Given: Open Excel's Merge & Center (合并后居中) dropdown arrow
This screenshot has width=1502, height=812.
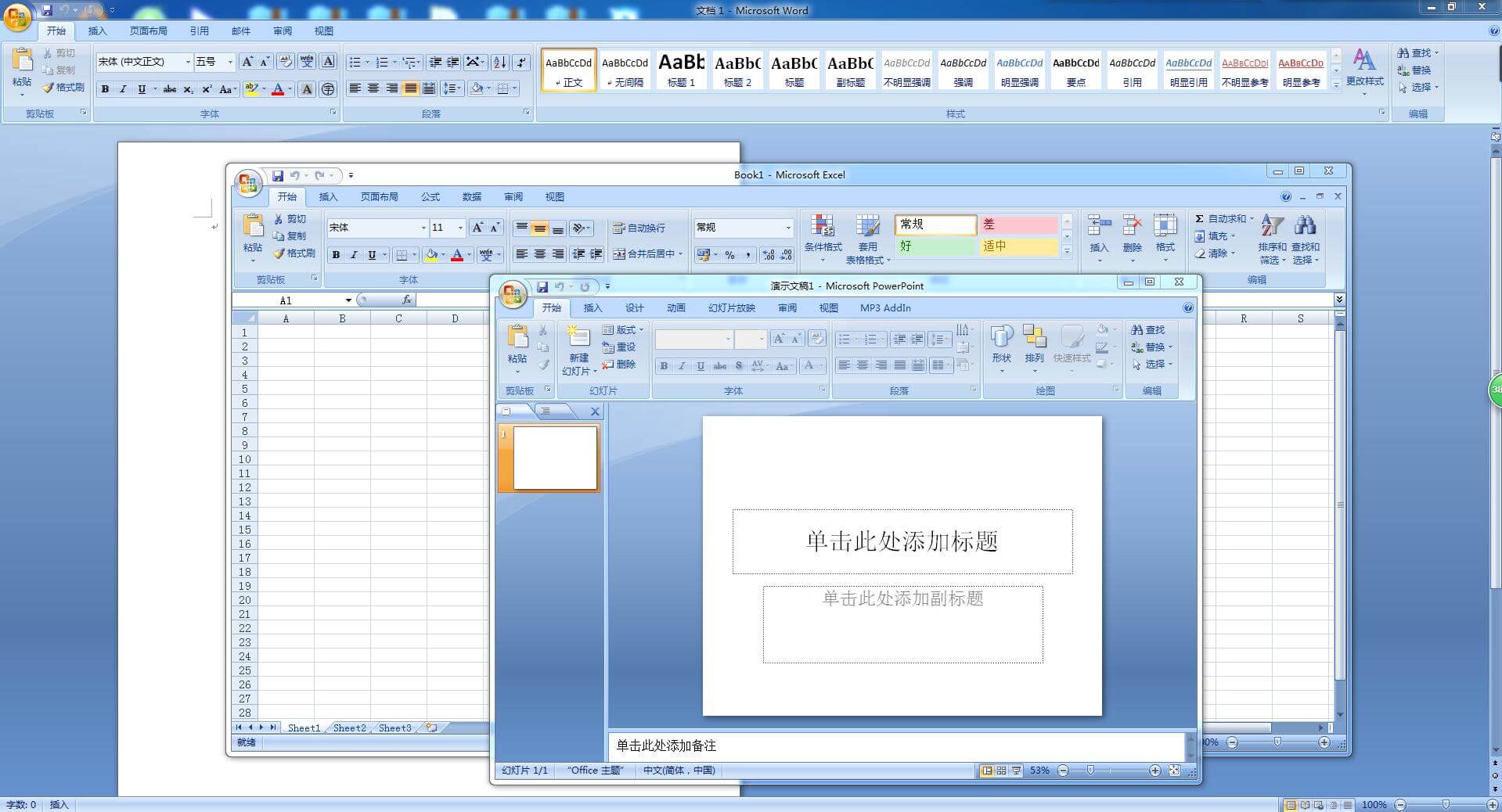Looking at the screenshot, I should [x=680, y=254].
